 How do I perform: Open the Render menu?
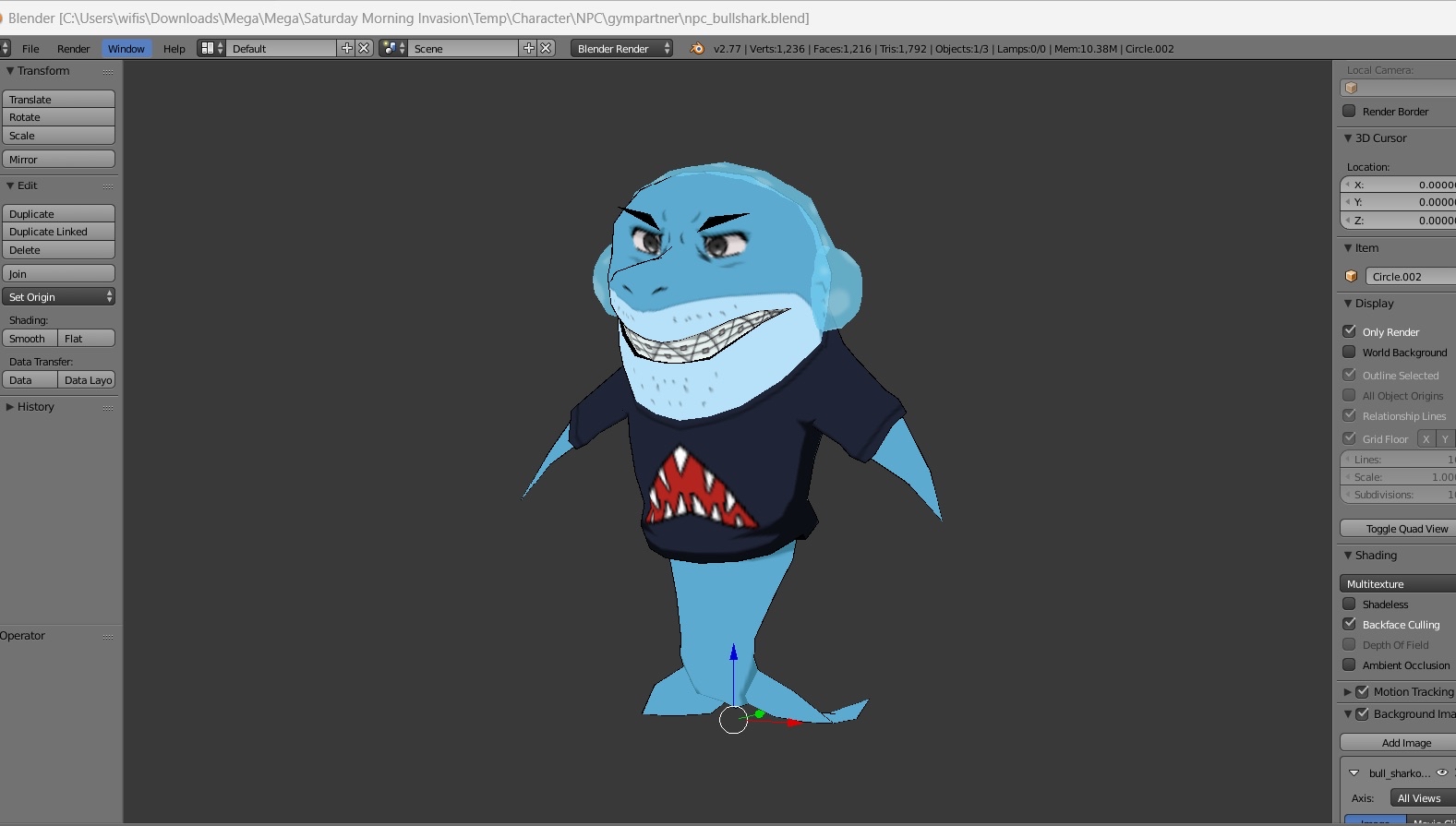point(74,49)
